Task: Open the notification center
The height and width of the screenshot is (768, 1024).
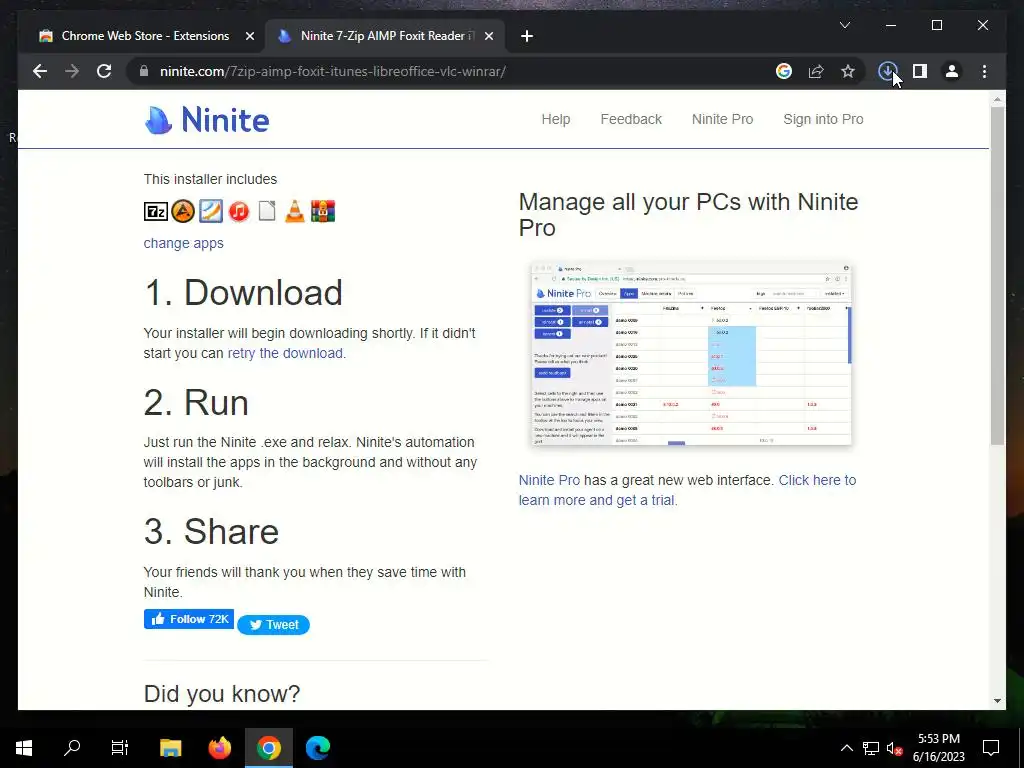Action: (x=991, y=748)
